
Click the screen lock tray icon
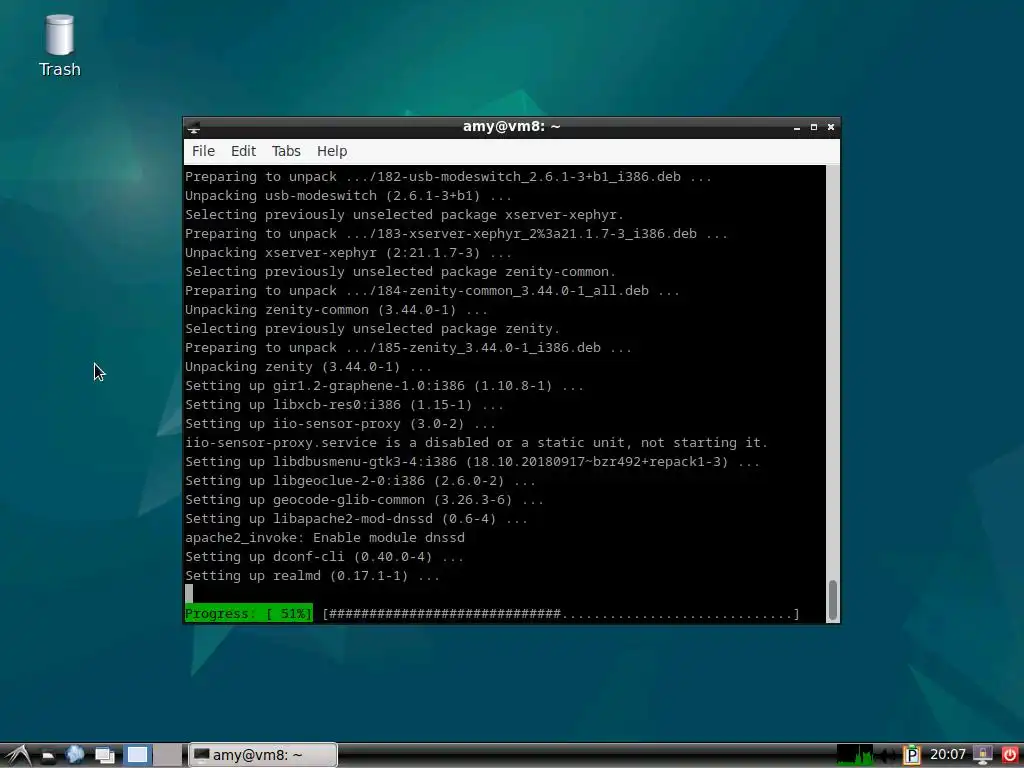click(983, 756)
